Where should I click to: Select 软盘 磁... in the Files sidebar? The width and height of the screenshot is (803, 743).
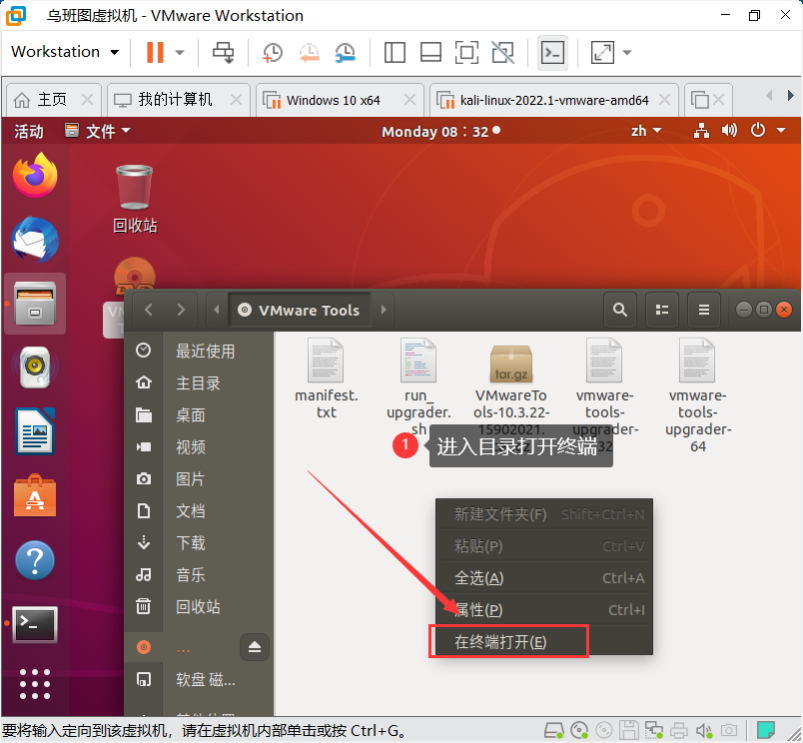200,680
